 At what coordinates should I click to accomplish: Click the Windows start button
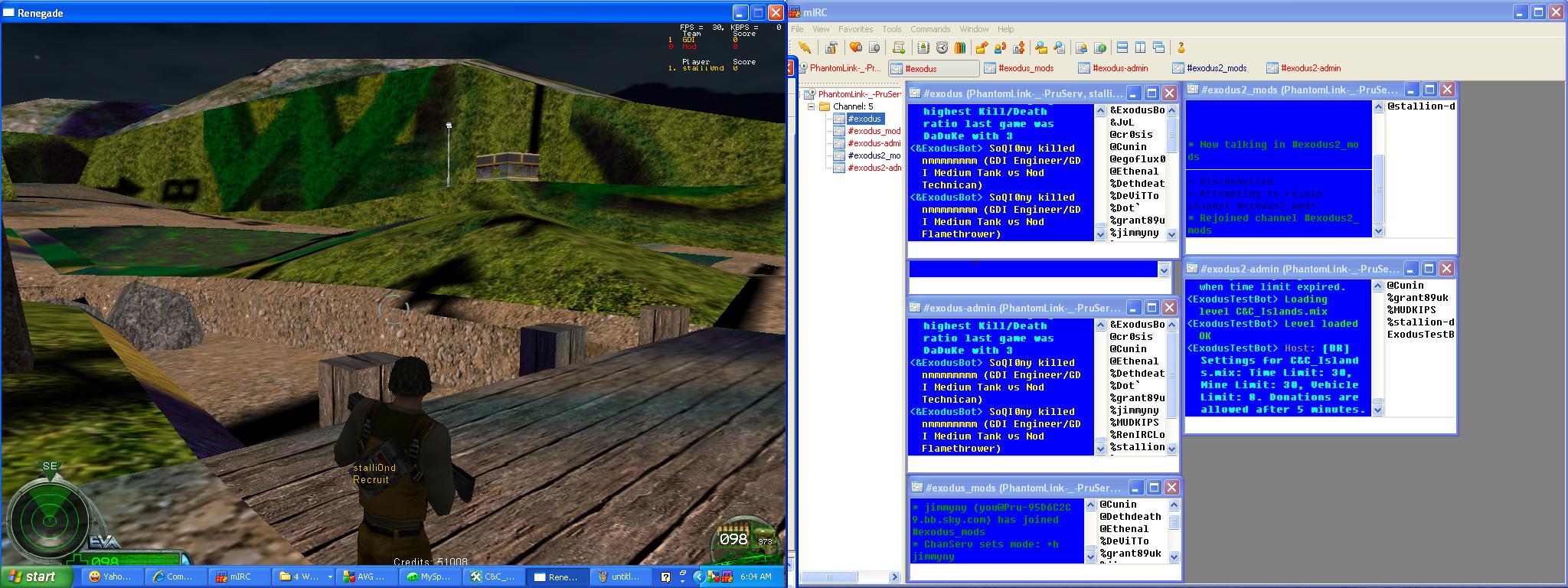pyautogui.click(x=32, y=577)
